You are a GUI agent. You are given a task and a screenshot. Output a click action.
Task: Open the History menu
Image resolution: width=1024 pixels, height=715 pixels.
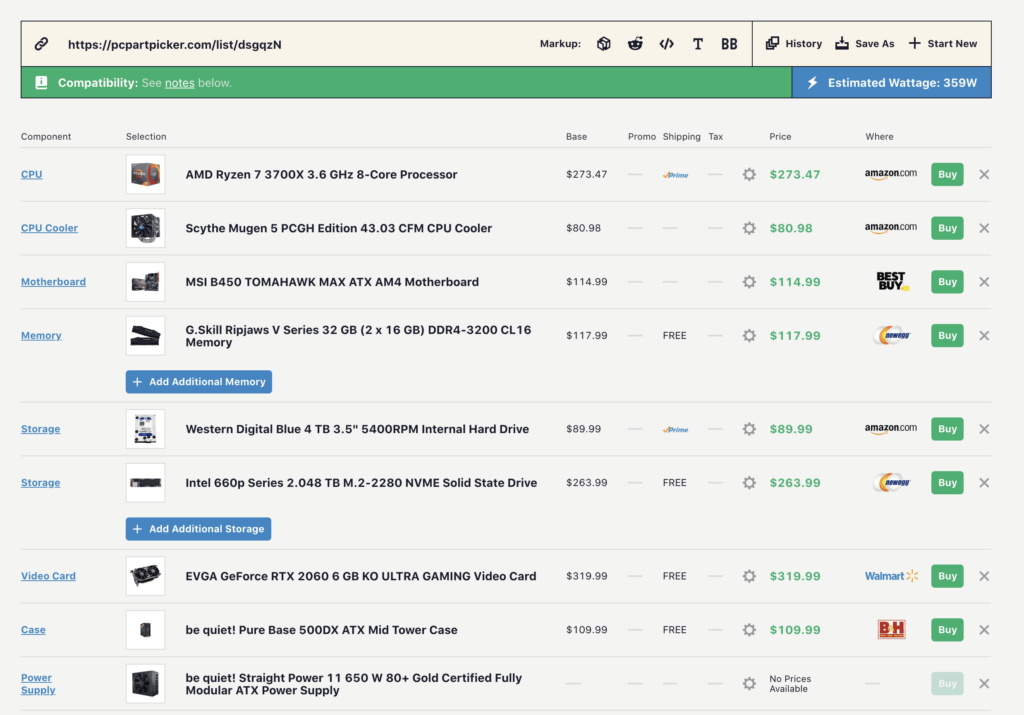[794, 44]
